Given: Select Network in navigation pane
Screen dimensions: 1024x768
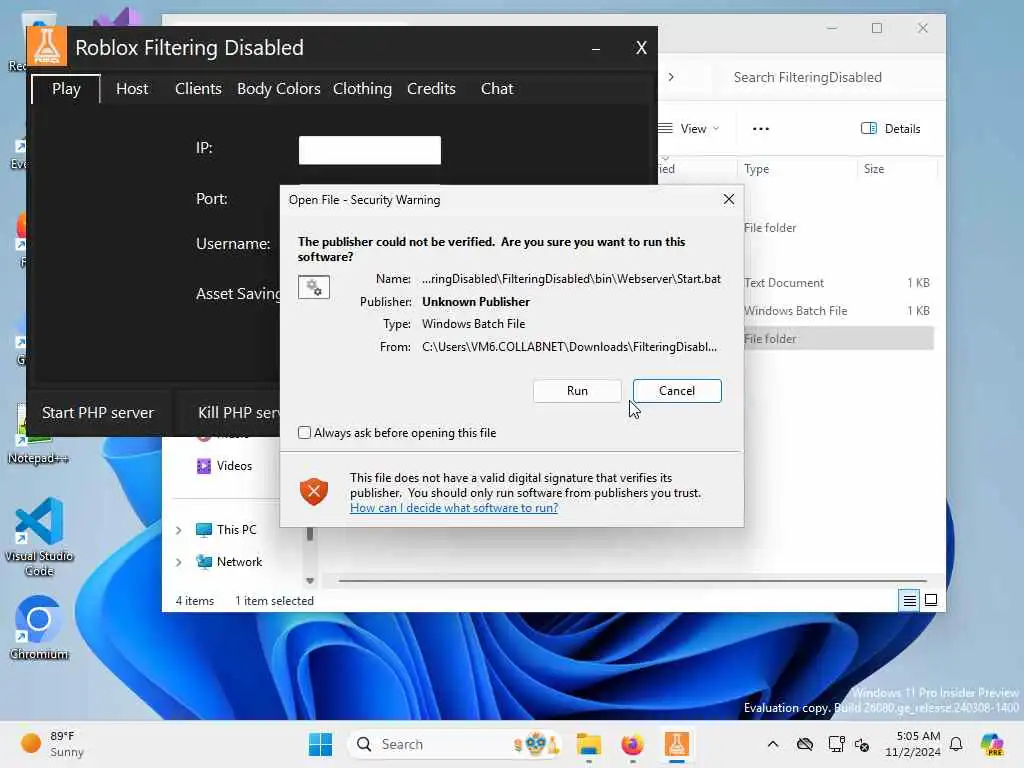Looking at the screenshot, I should pyautogui.click(x=229, y=562).
